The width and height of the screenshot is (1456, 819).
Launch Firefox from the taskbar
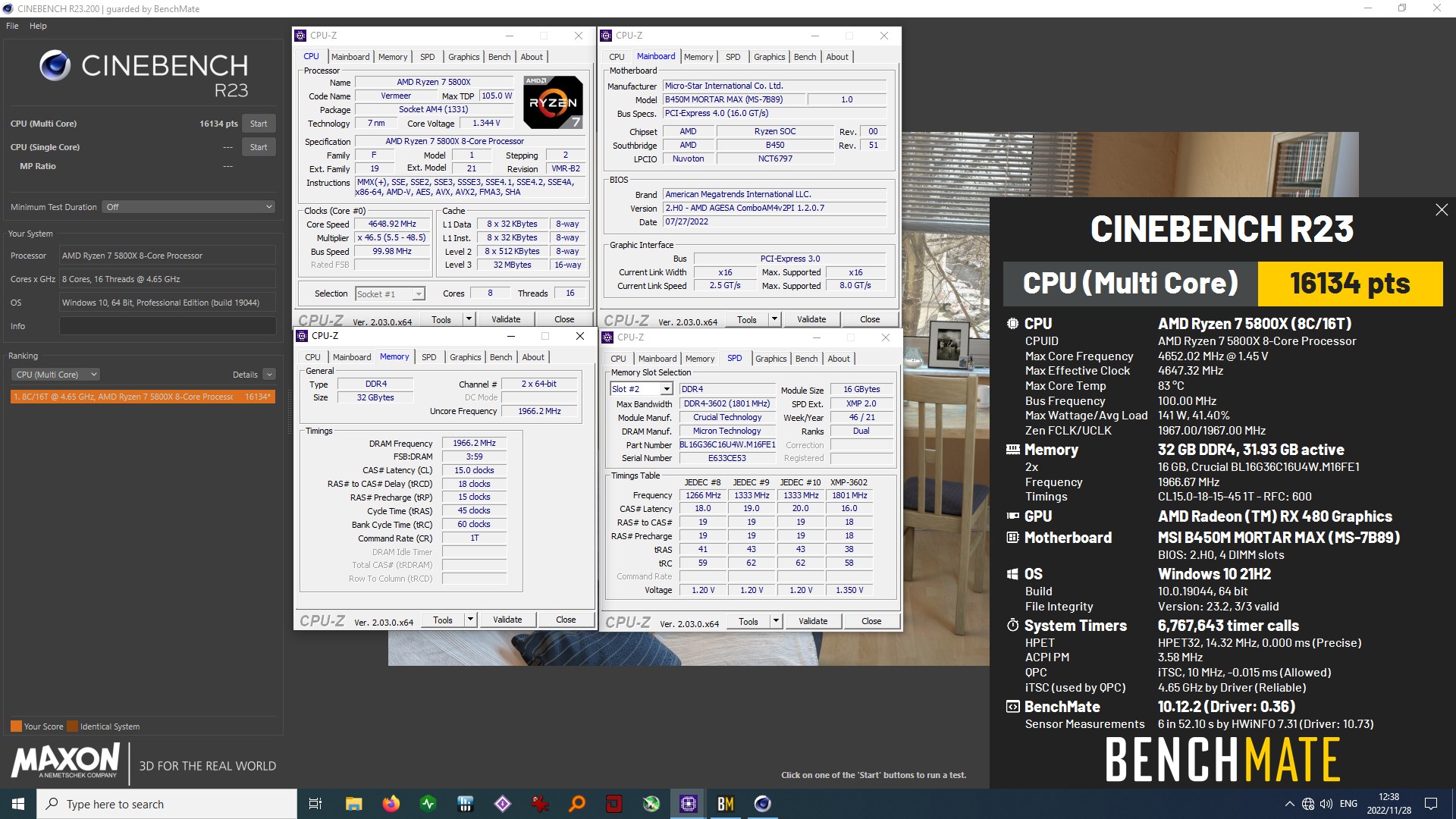point(391,804)
